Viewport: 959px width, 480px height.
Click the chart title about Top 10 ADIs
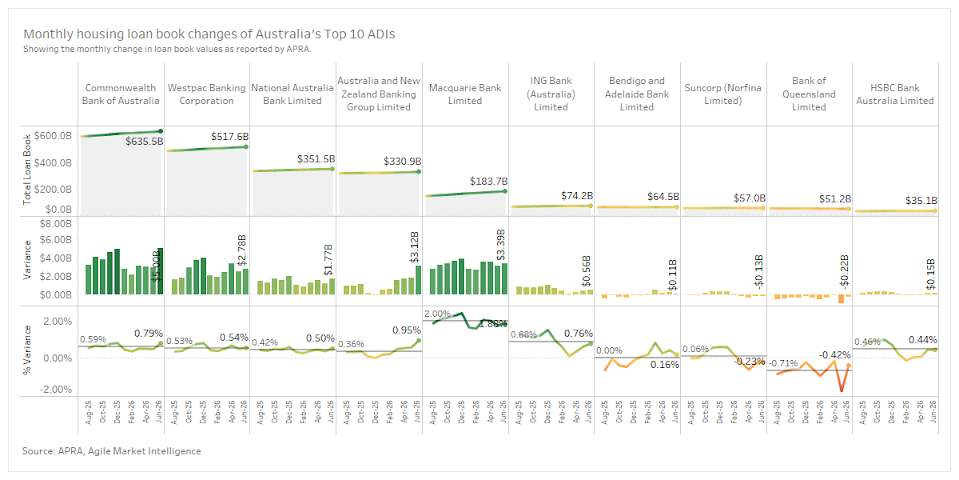[x=209, y=34]
